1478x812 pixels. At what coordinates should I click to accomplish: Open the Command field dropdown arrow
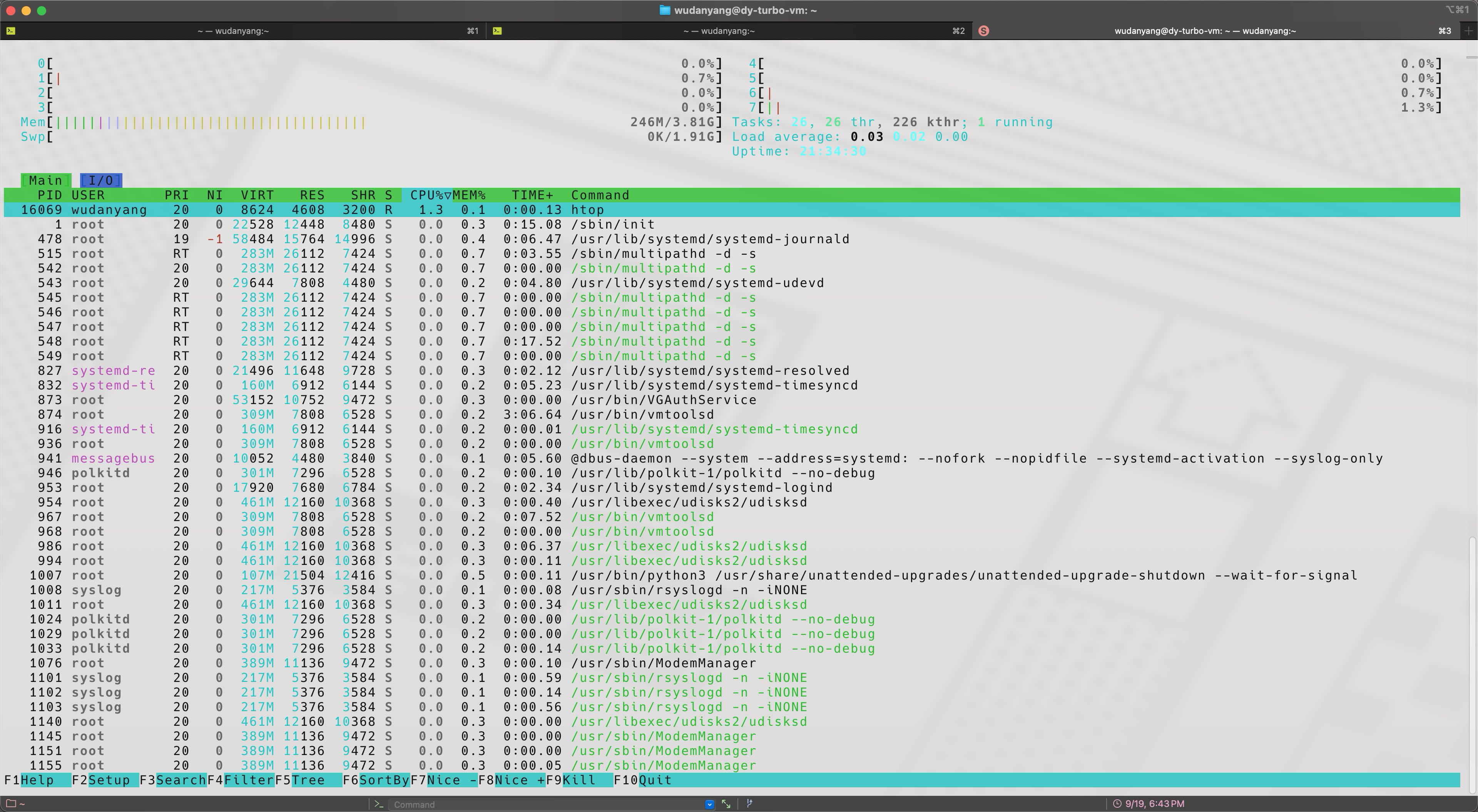pyautogui.click(x=709, y=805)
